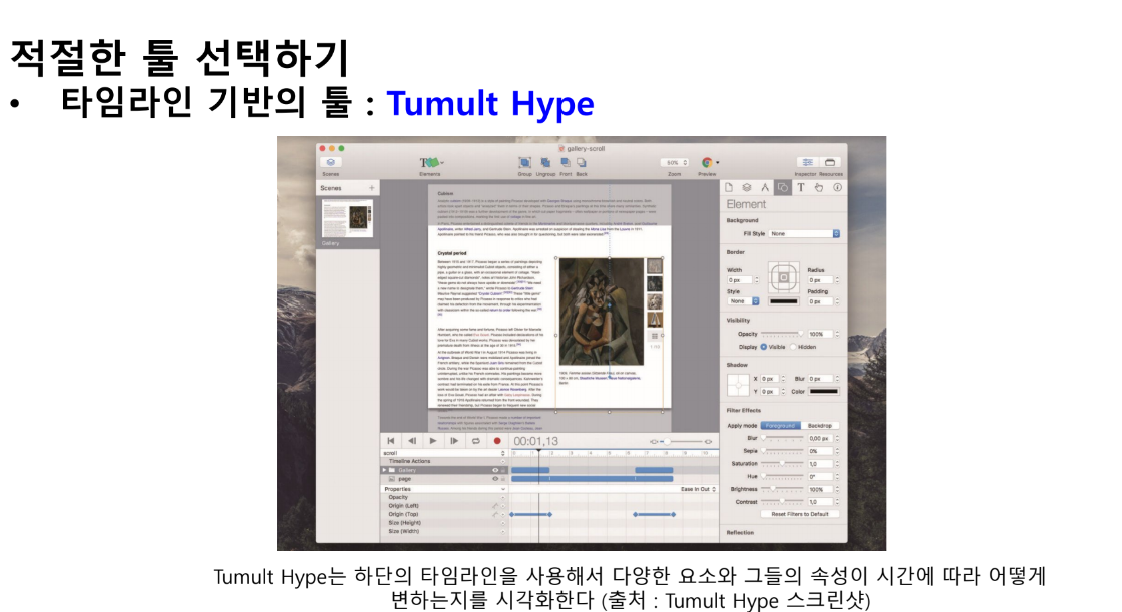
Task: Click the border sides selector diagram
Action: click(x=784, y=277)
